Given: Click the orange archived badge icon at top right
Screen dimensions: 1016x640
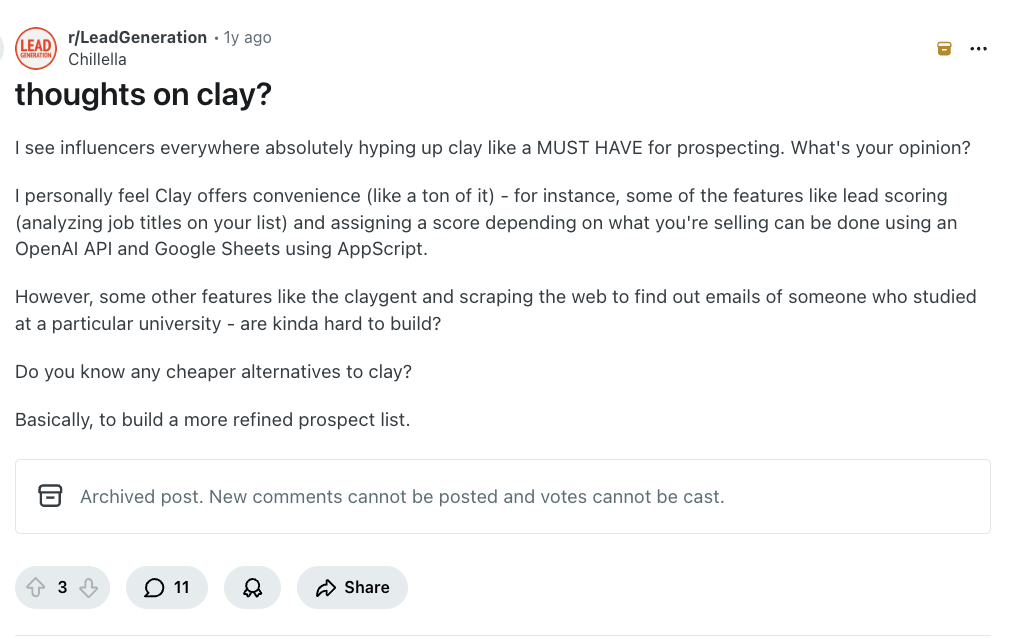Looking at the screenshot, I should click(x=943, y=47).
